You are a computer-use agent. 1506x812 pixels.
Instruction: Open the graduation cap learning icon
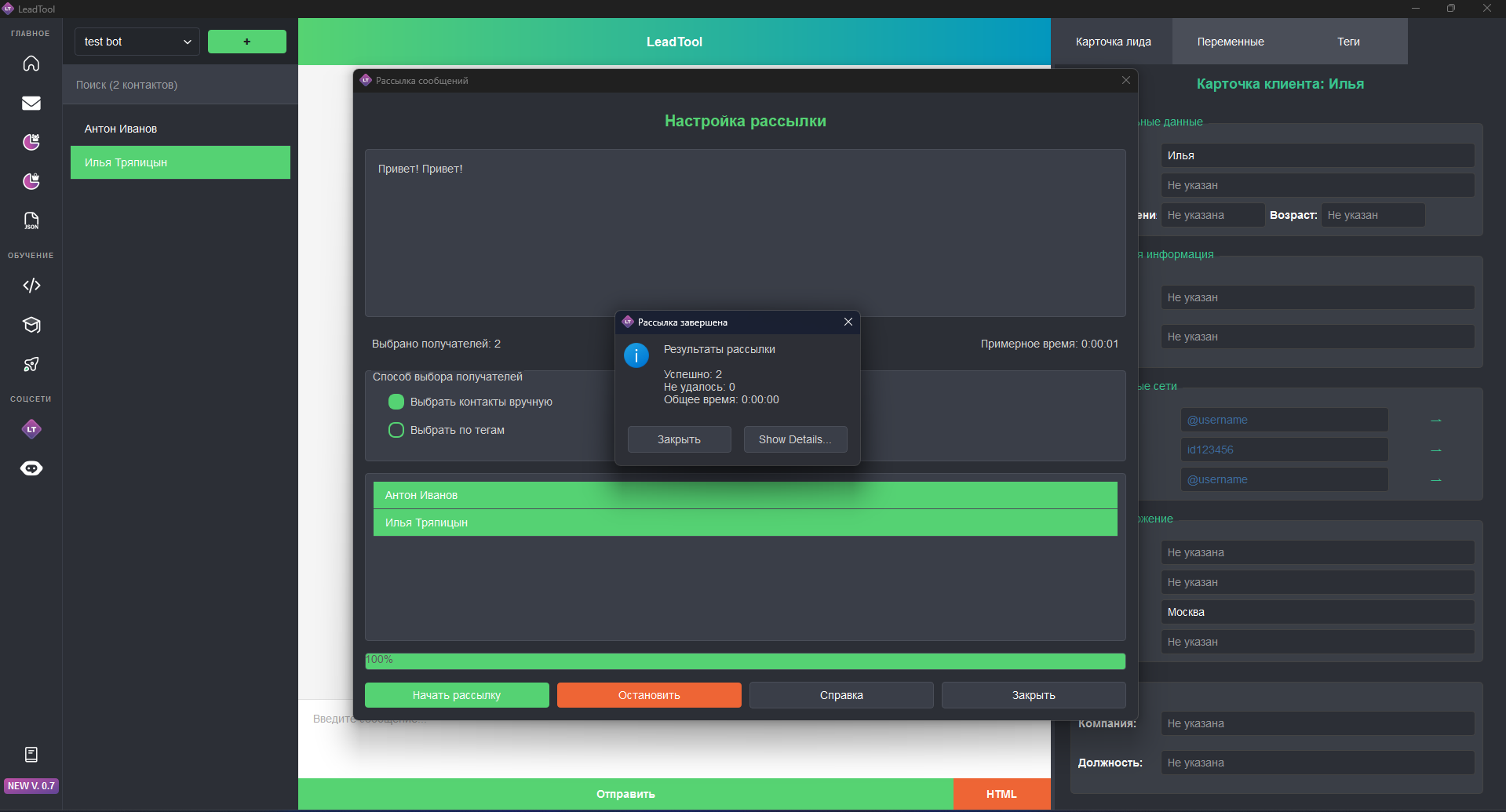click(31, 325)
